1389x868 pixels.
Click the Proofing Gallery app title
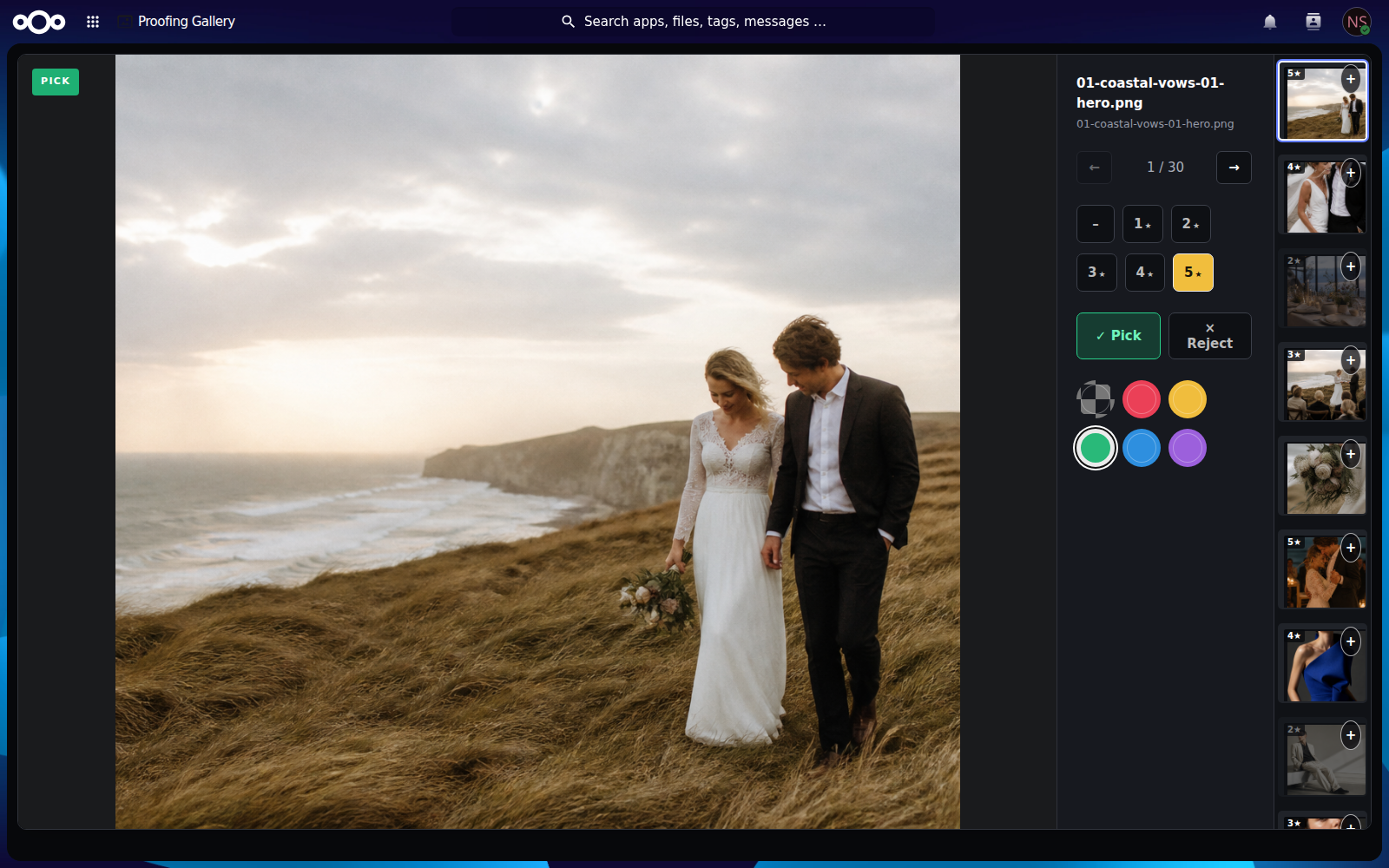click(187, 22)
